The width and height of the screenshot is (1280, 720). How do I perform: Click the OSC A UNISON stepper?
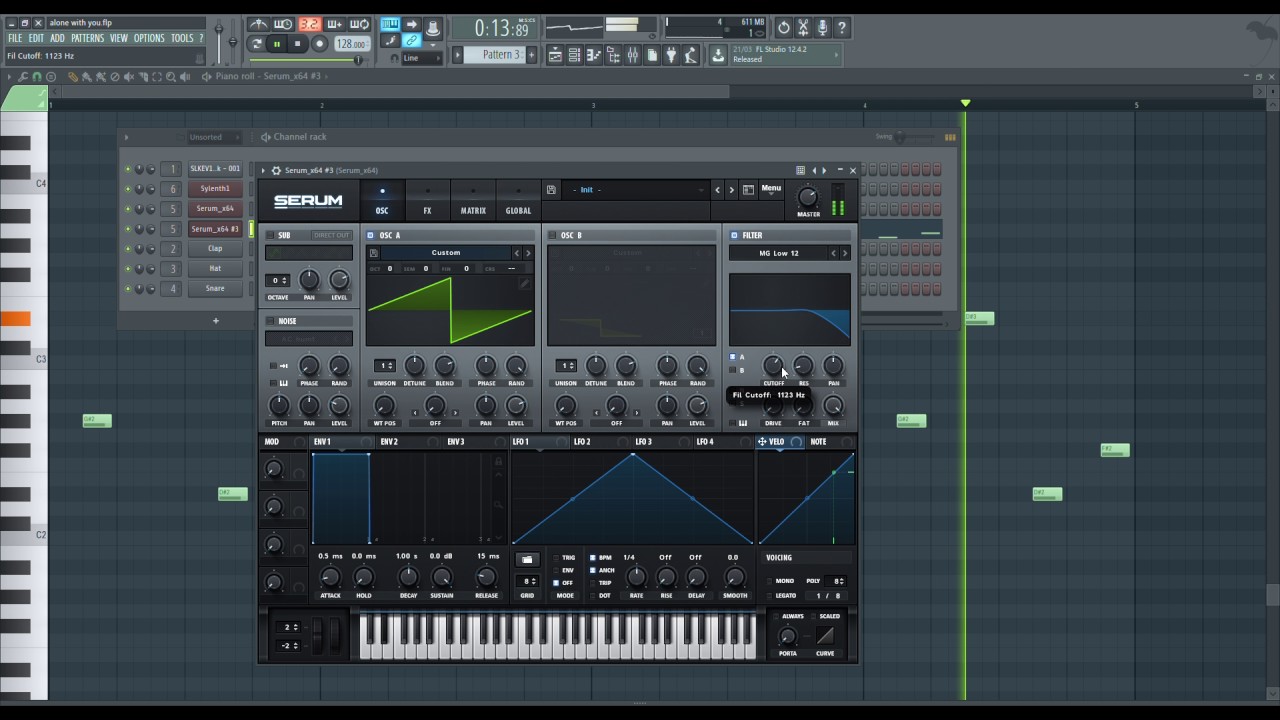[x=384, y=365]
